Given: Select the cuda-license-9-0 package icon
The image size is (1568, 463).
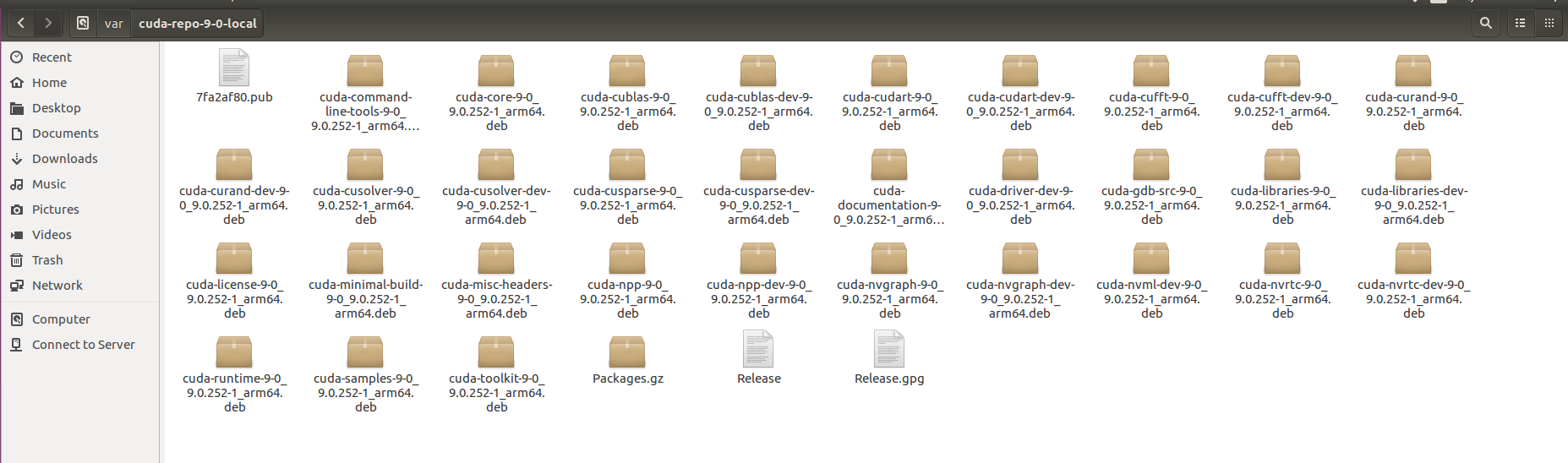Looking at the screenshot, I should click(234, 258).
